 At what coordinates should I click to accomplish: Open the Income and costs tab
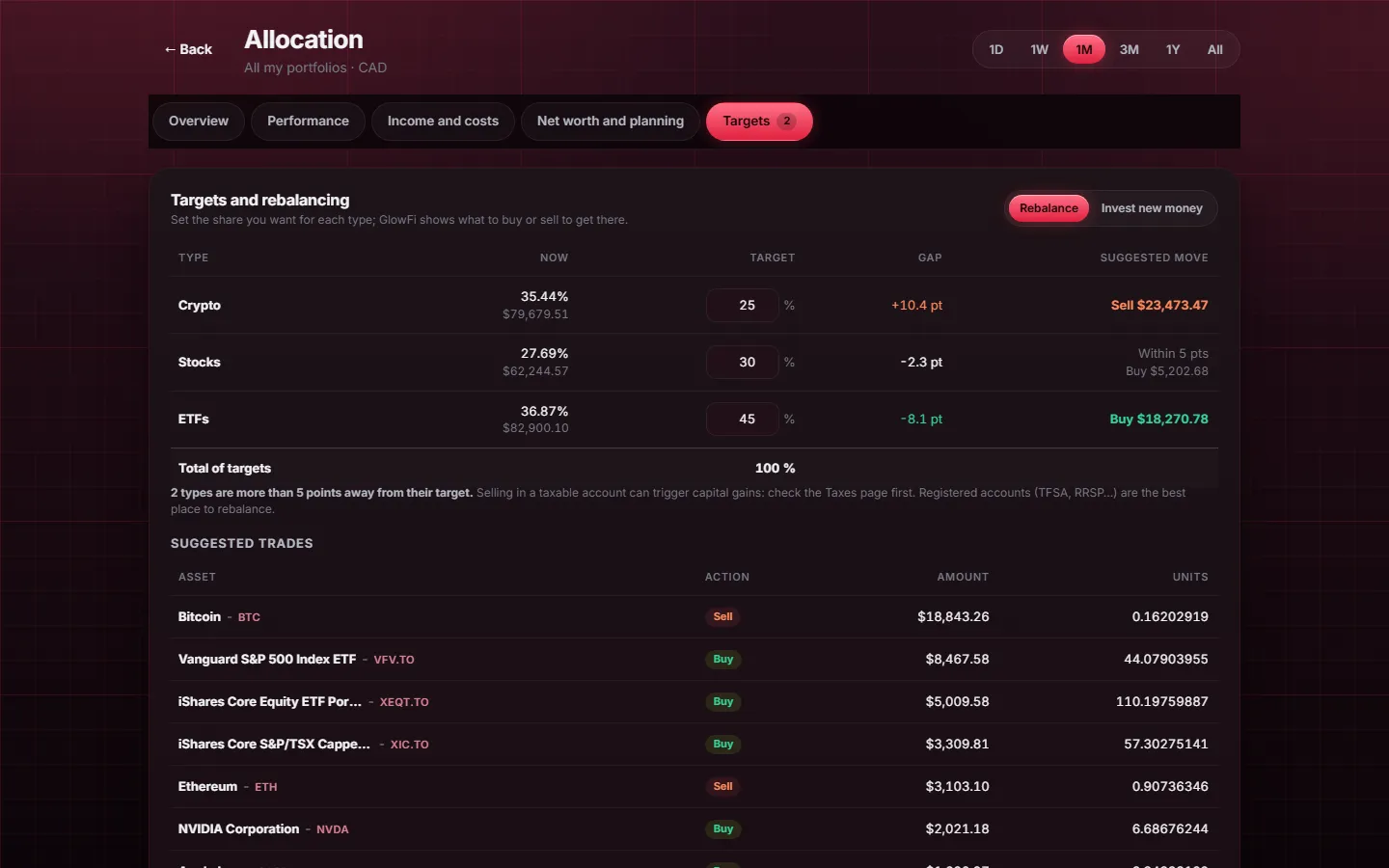click(443, 122)
